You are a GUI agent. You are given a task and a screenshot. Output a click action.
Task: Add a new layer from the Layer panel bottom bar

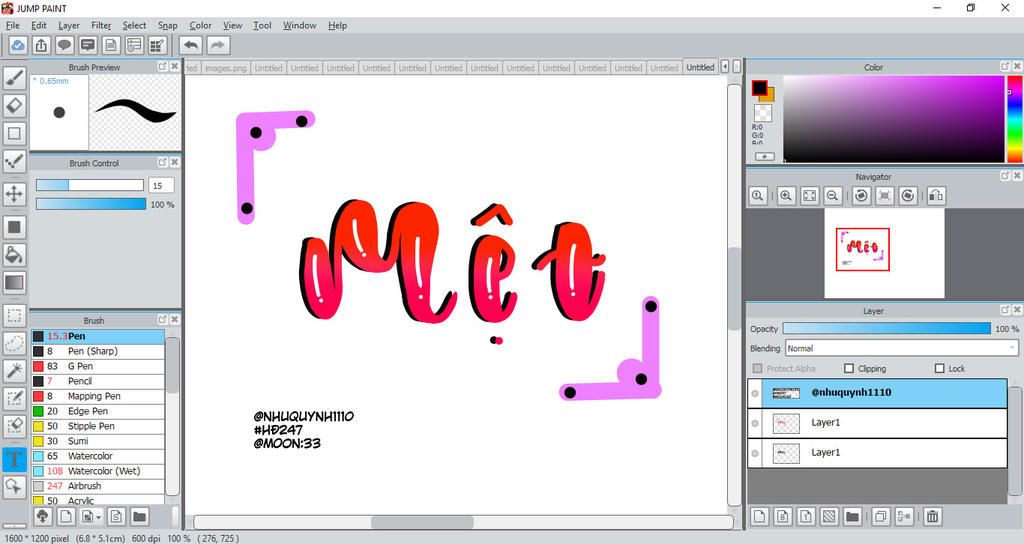[759, 517]
